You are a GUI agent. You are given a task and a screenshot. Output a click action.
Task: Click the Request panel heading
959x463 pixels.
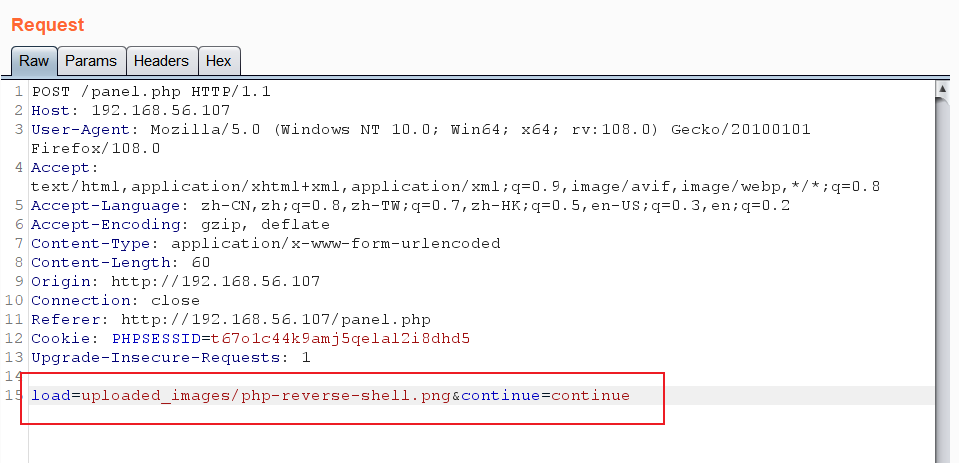pyautogui.click(x=48, y=25)
